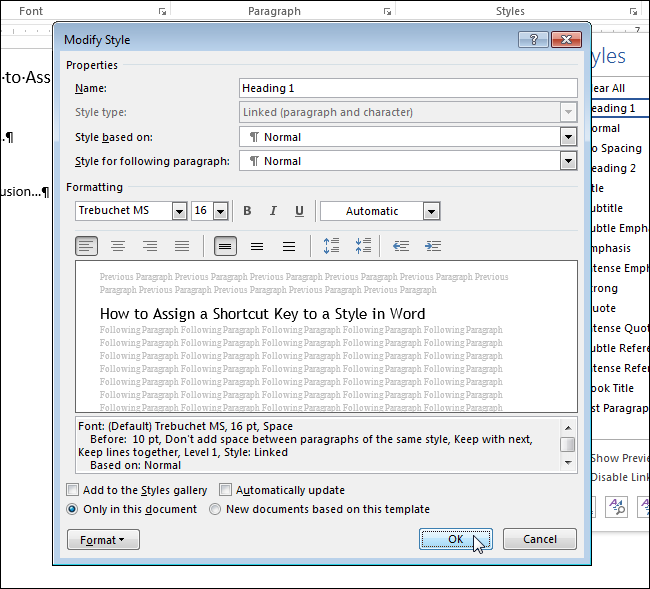Select Subtitle style in Styles pane
Viewport: 650px width, 589px height.
pos(620,208)
